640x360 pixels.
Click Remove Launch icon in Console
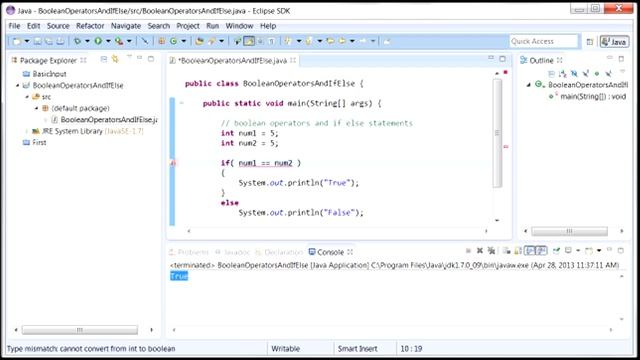(x=480, y=251)
